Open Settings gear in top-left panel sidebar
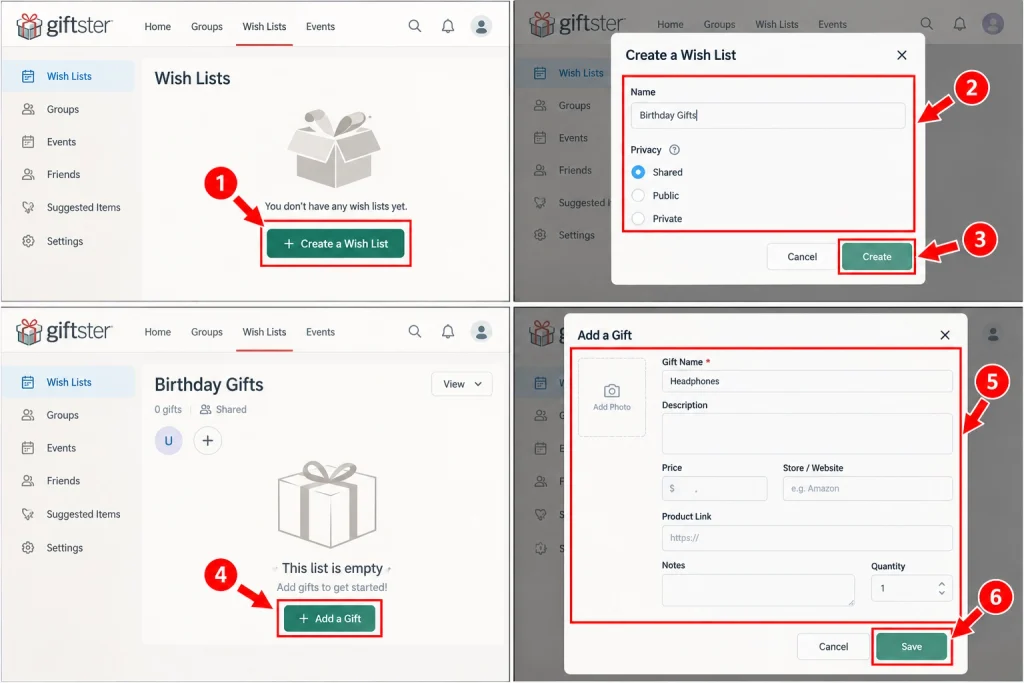 point(28,241)
